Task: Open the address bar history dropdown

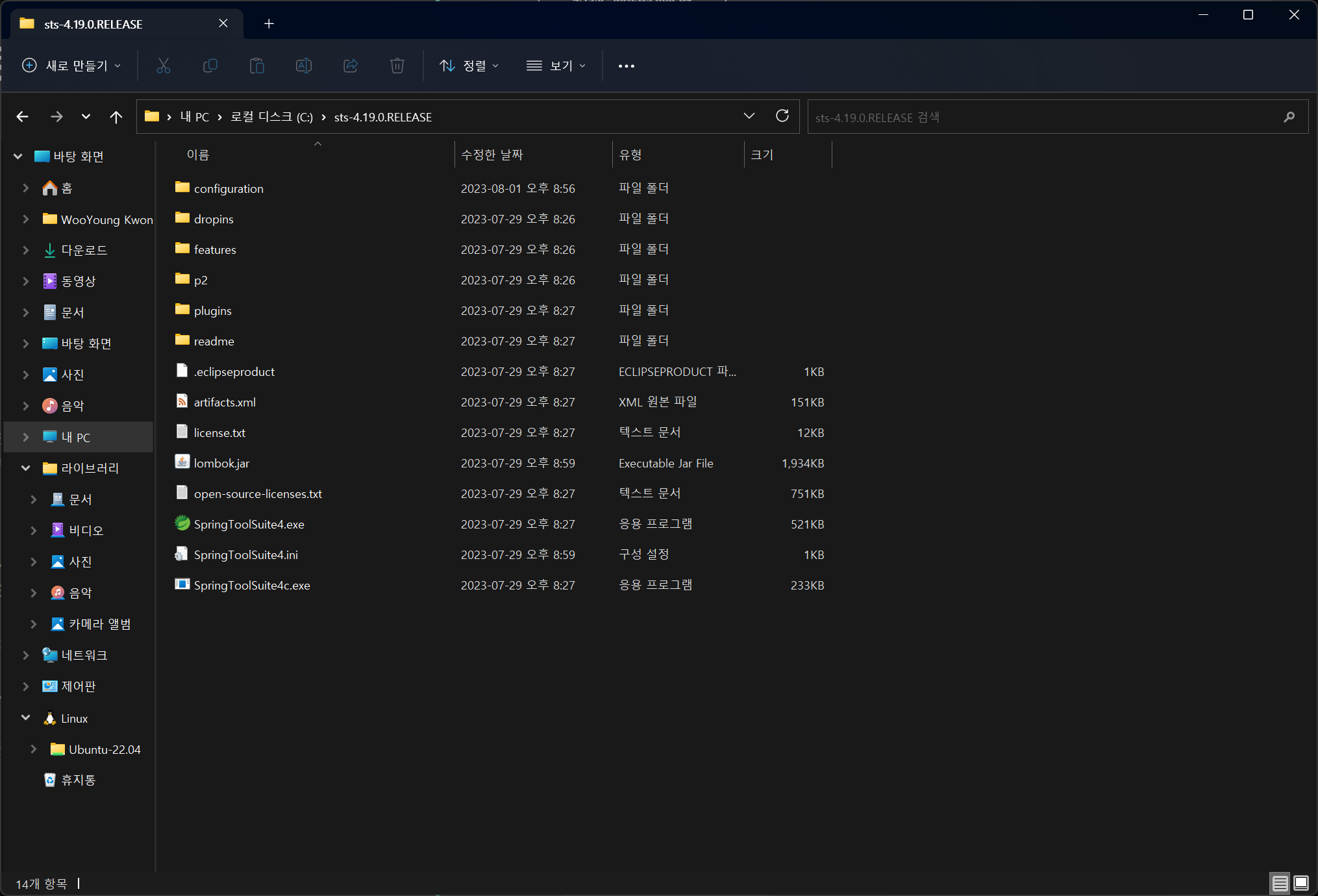Action: (x=749, y=116)
